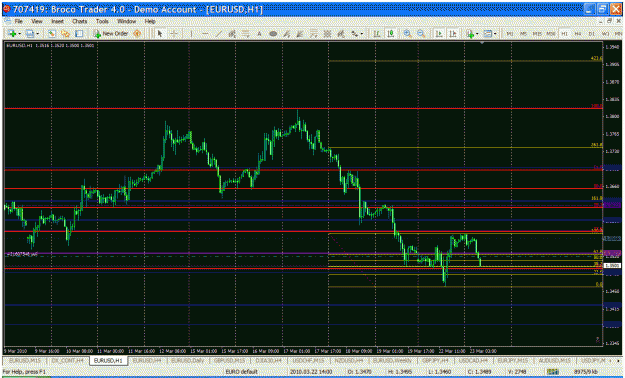Click the chart's right-hand price scale
The image size is (625, 378).
(x=613, y=195)
